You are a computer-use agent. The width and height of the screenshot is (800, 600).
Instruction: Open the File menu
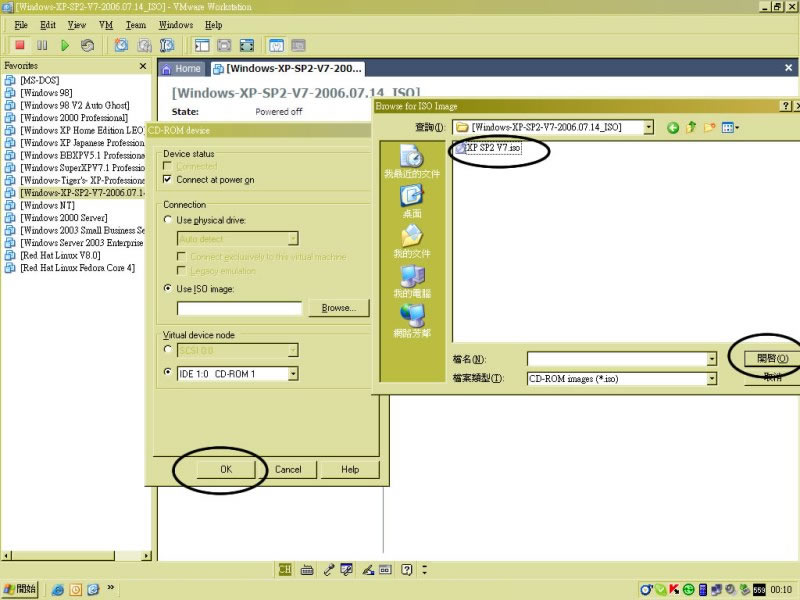tap(21, 25)
